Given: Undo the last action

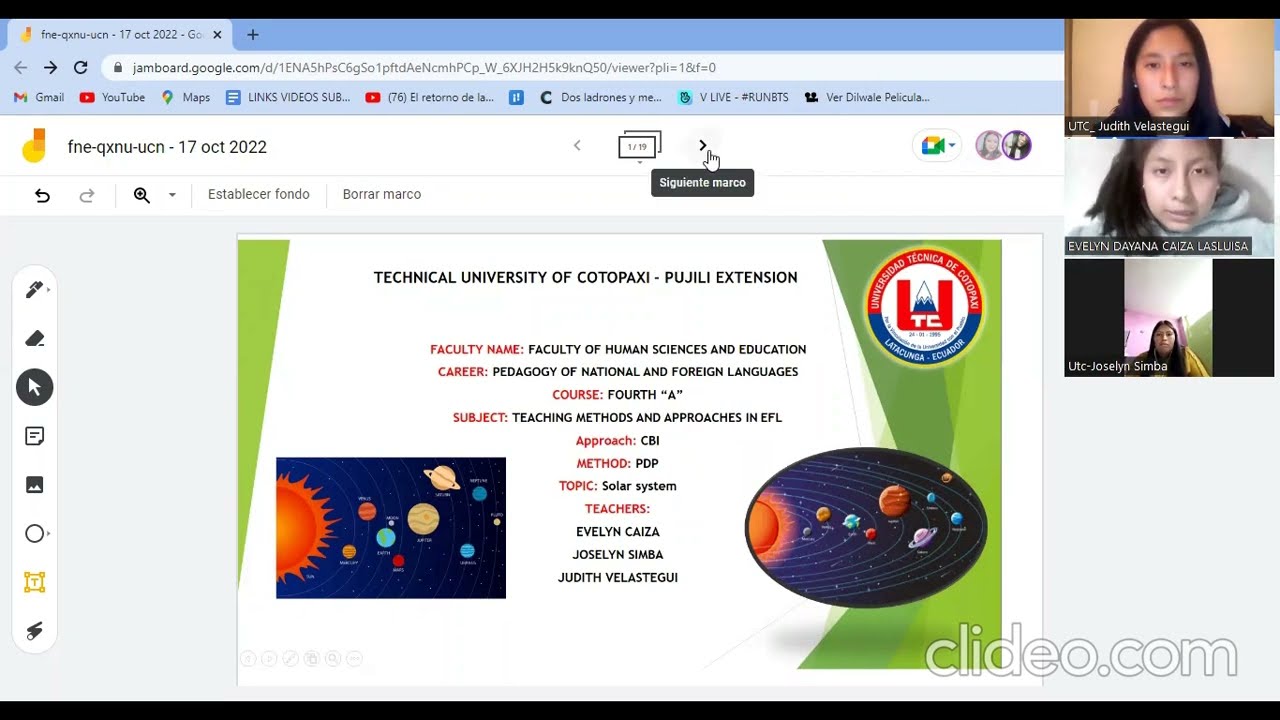Looking at the screenshot, I should pos(42,195).
